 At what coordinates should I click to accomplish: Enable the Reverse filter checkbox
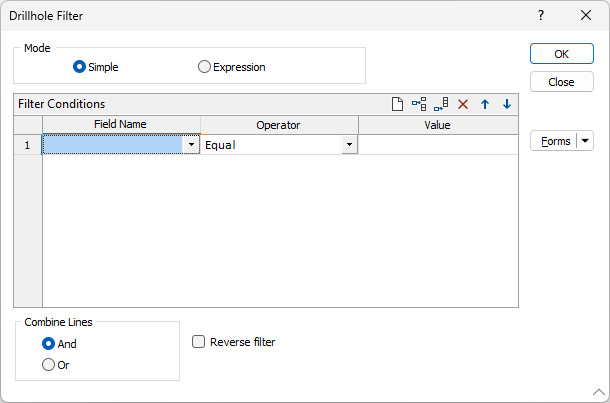[198, 342]
